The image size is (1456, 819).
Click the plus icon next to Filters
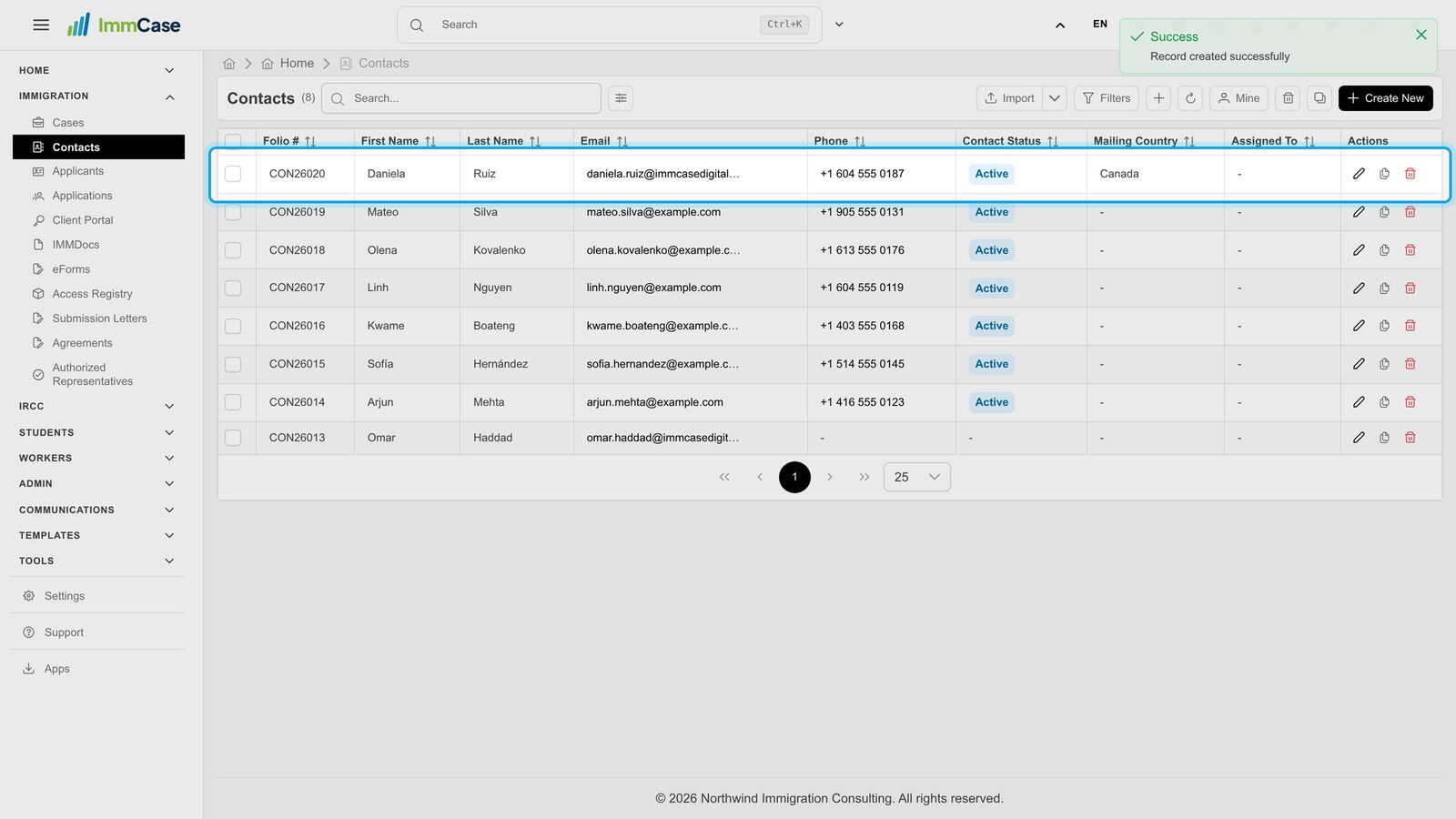tap(1158, 98)
